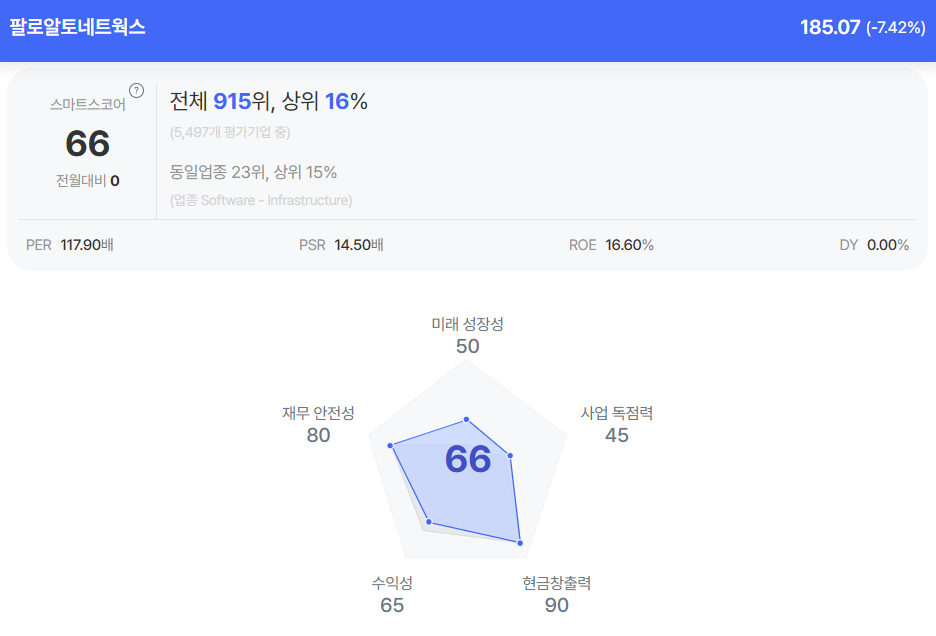Select the 수익성 65 axis label

coord(392,594)
